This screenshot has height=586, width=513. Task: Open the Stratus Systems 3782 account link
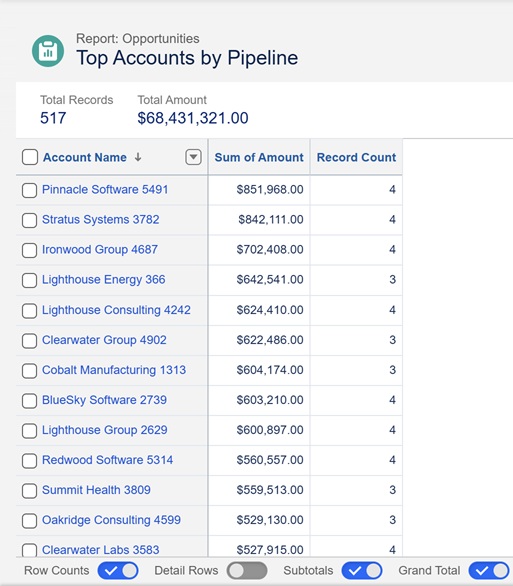tap(101, 219)
